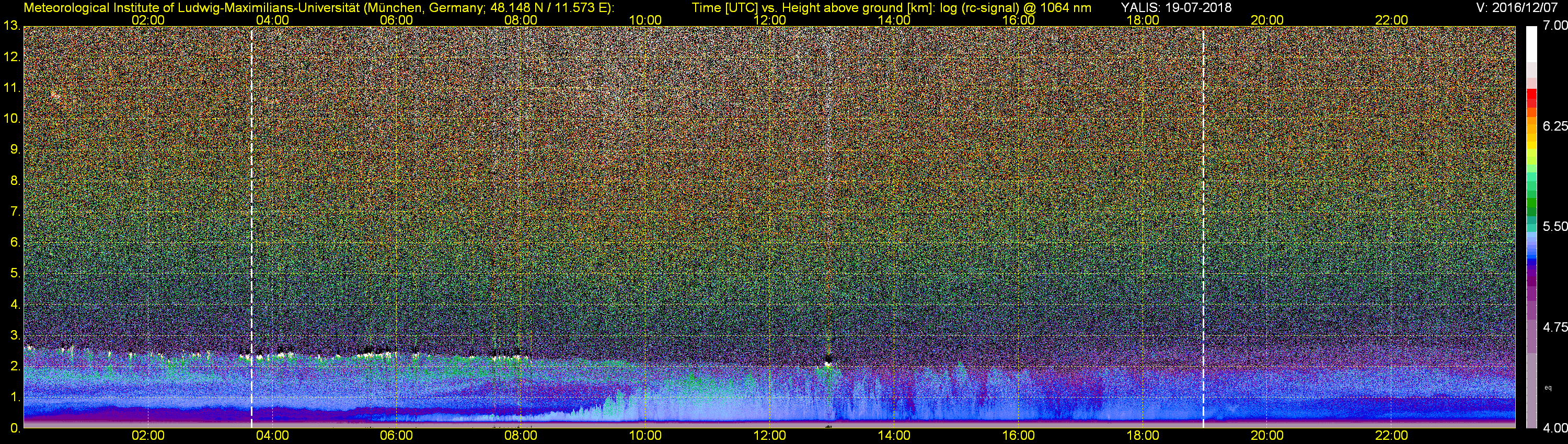The image size is (1568, 444).
Task: Click the height axis label 5.
Action: [x=15, y=273]
